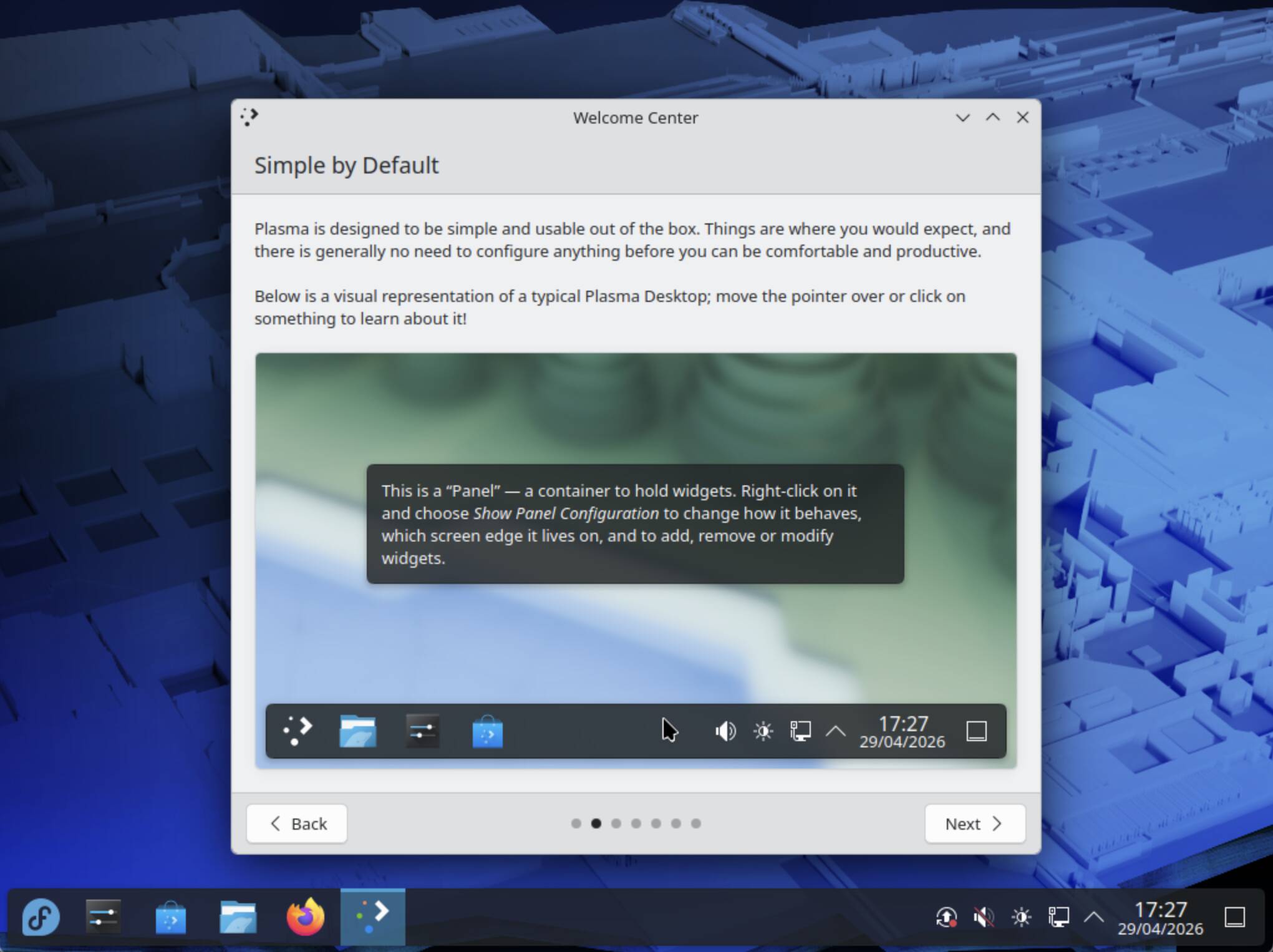Image resolution: width=1273 pixels, height=952 pixels.
Task: Jump to the last page indicator dot
Action: 696,823
